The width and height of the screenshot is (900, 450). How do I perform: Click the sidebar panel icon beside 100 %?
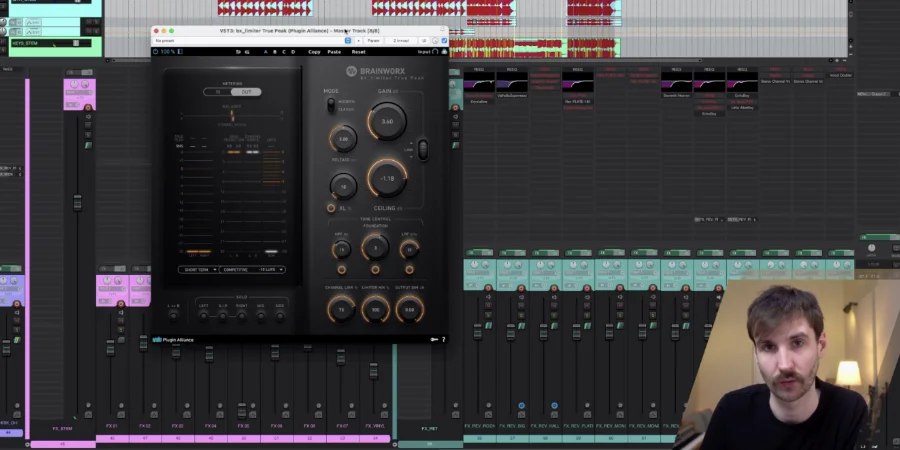pos(180,52)
